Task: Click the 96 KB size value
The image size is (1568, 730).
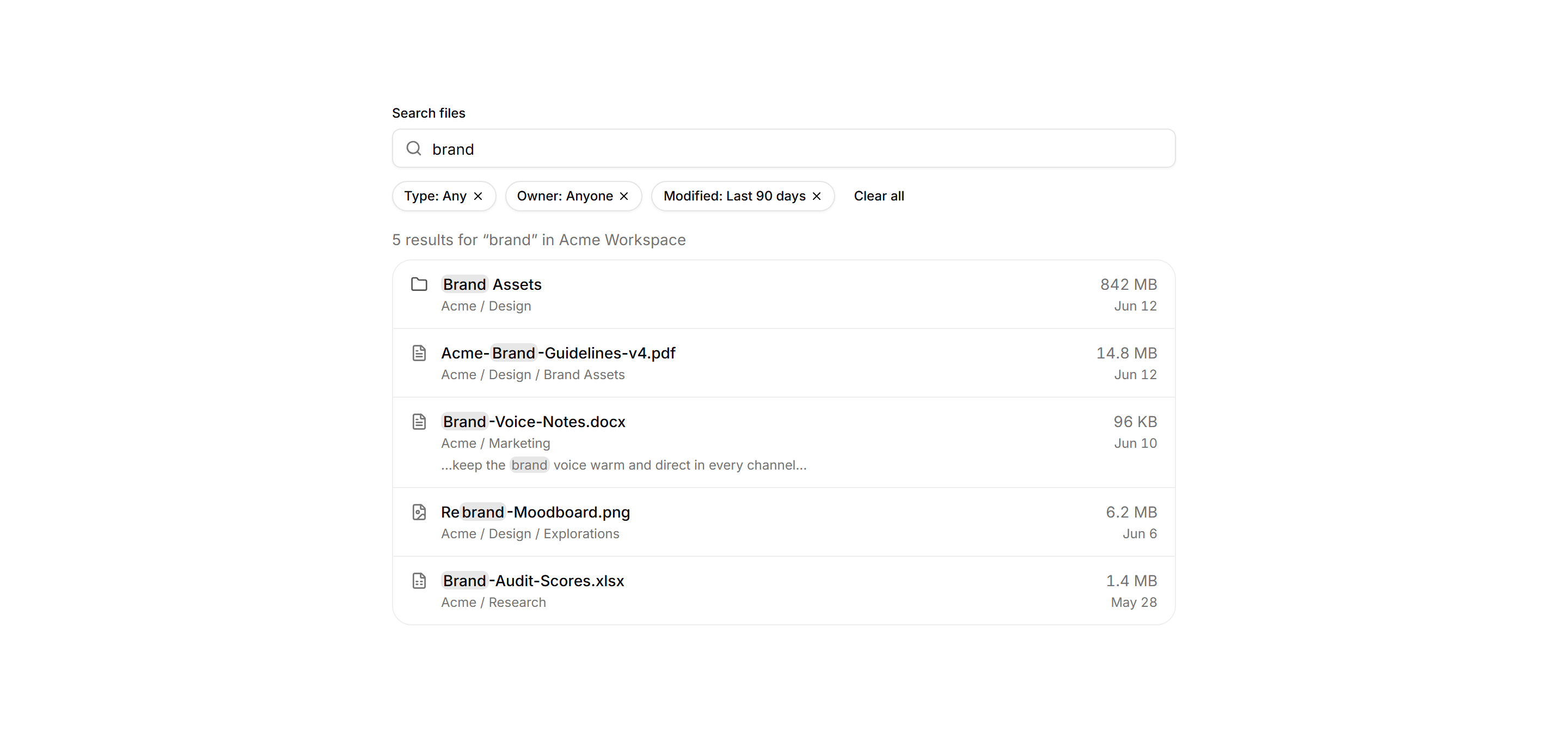Action: (x=1135, y=422)
